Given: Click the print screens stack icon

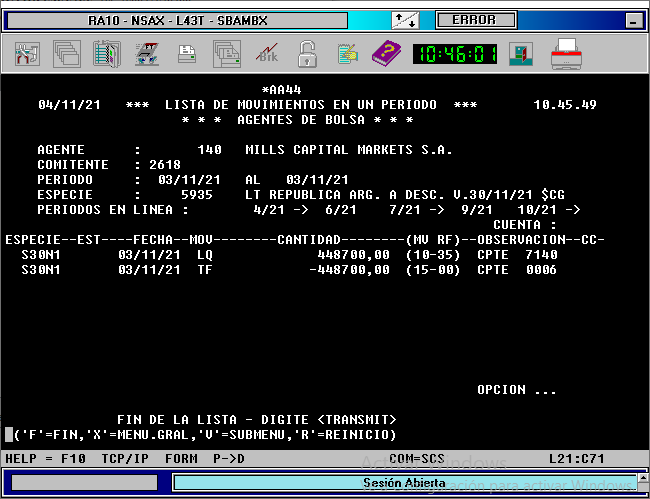Looking at the screenshot, I should tap(227, 54).
